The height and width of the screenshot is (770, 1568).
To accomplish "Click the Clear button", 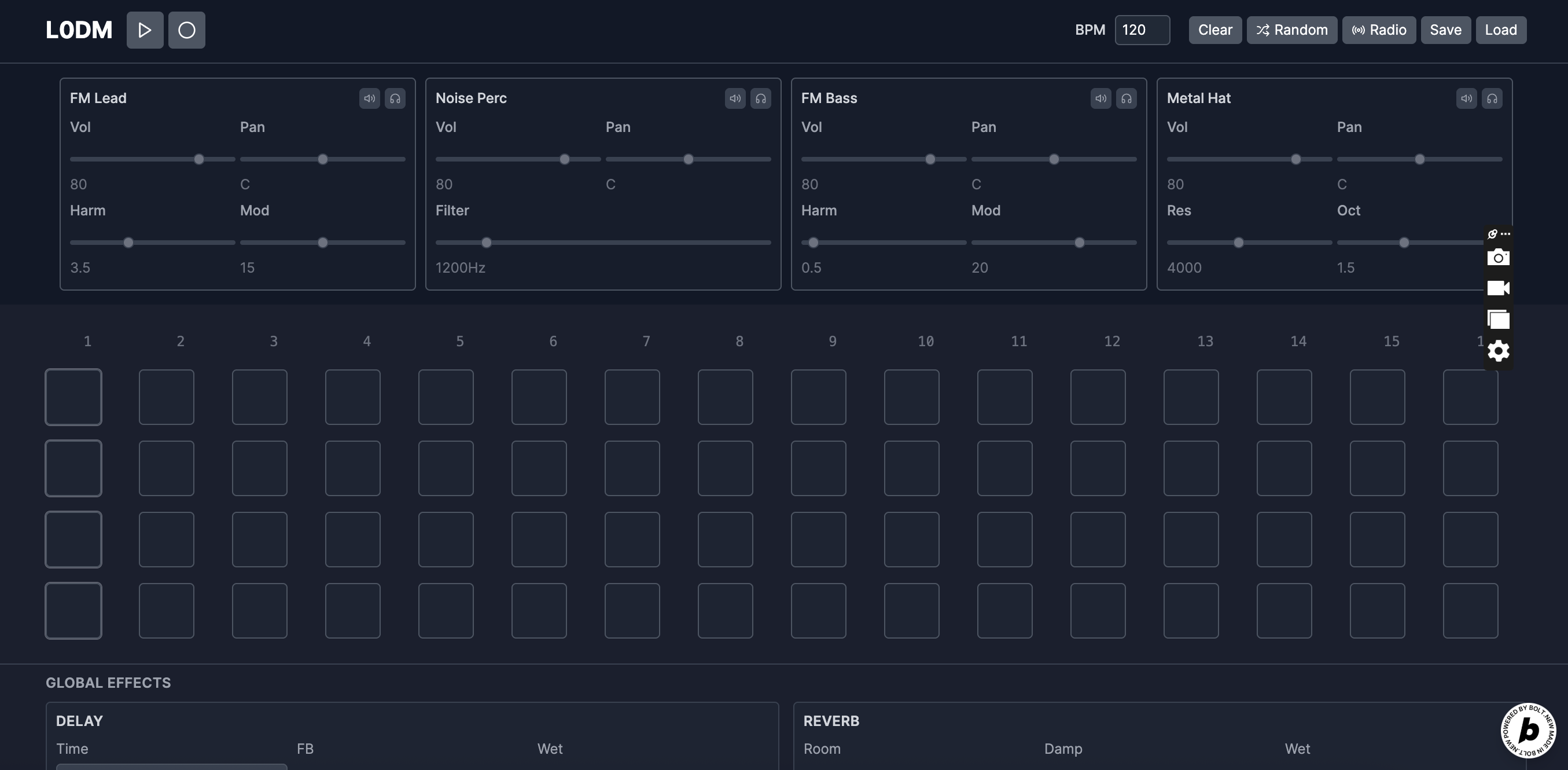I will click(x=1214, y=30).
